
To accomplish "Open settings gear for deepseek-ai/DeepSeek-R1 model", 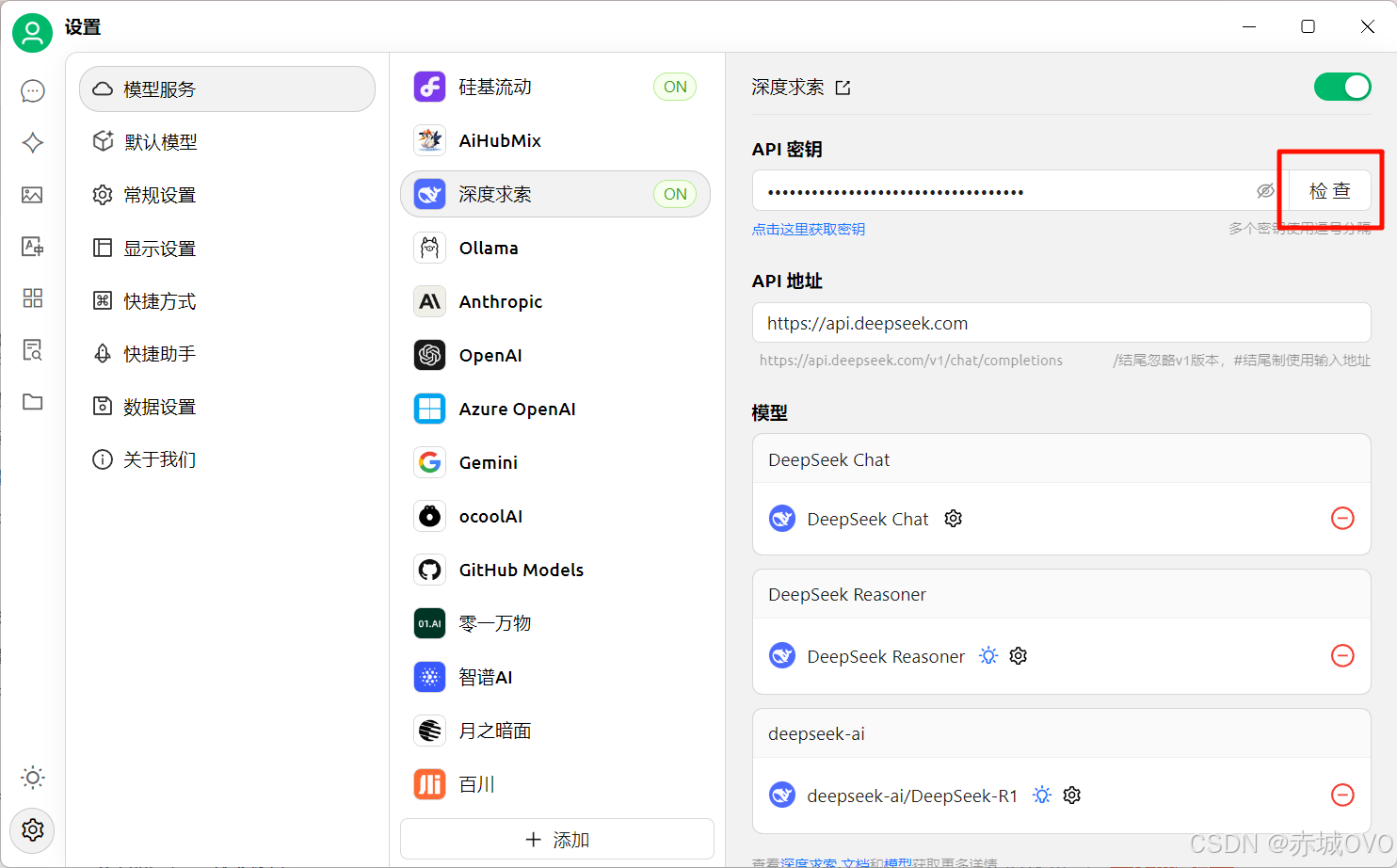I will pyautogui.click(x=1072, y=796).
